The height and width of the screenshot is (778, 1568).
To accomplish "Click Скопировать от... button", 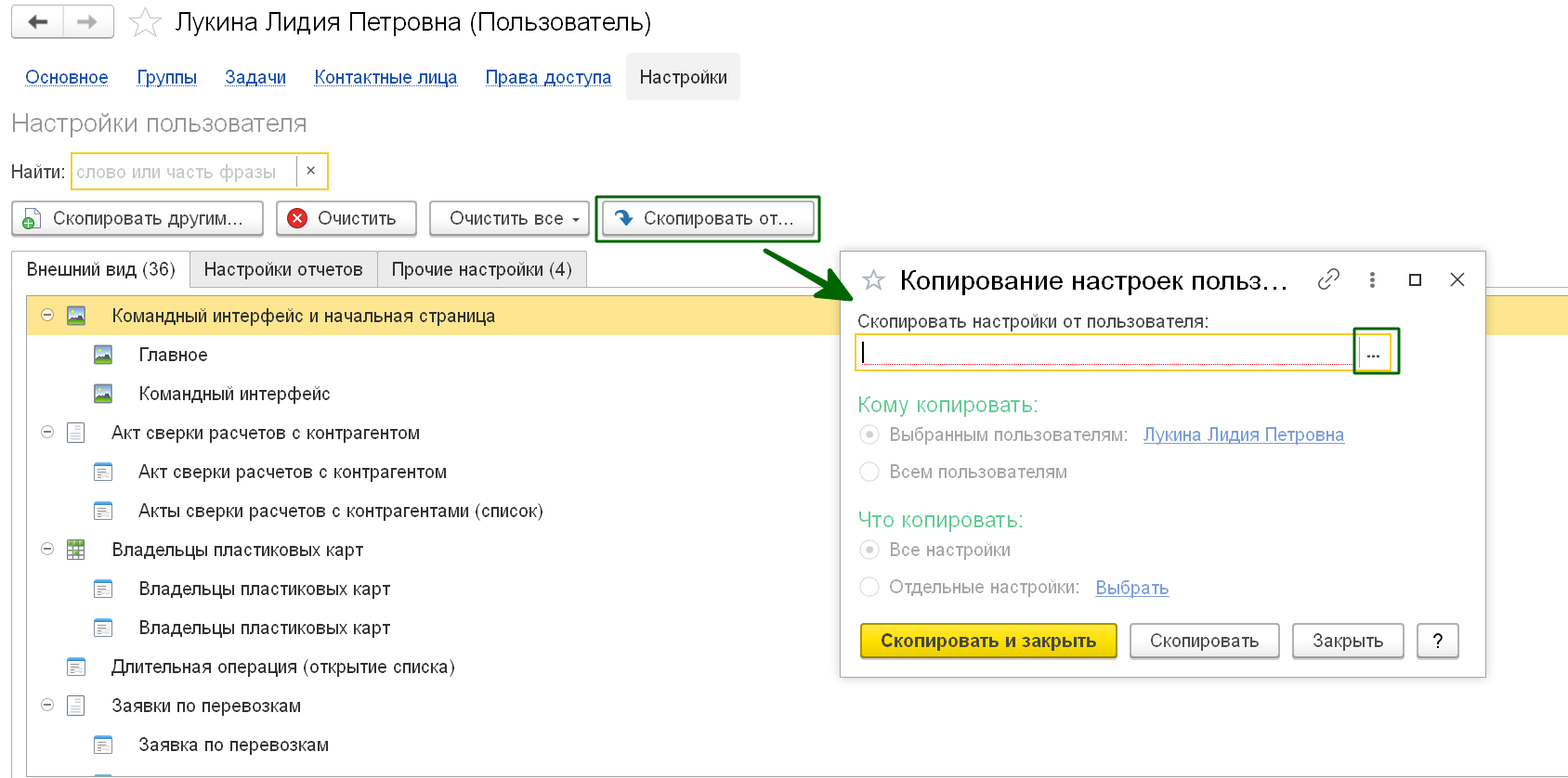I will pyautogui.click(x=708, y=218).
